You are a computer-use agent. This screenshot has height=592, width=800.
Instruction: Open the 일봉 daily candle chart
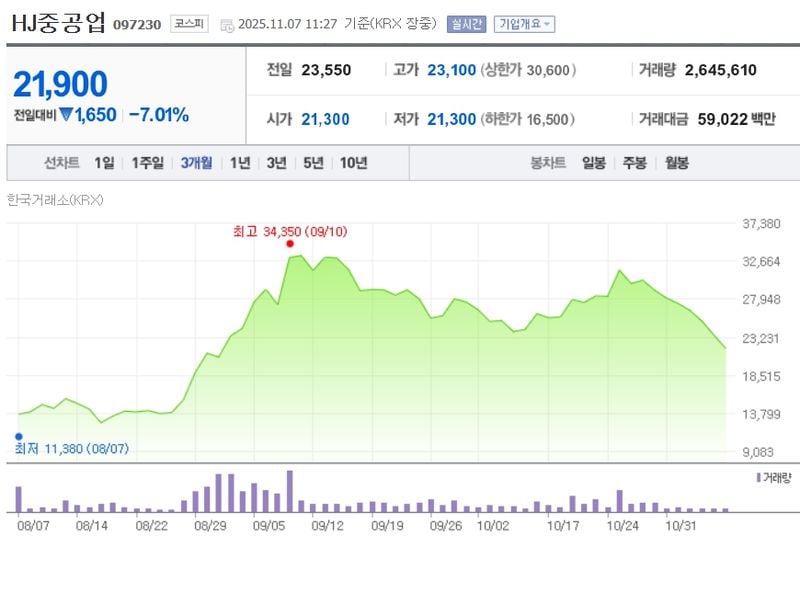coord(594,163)
